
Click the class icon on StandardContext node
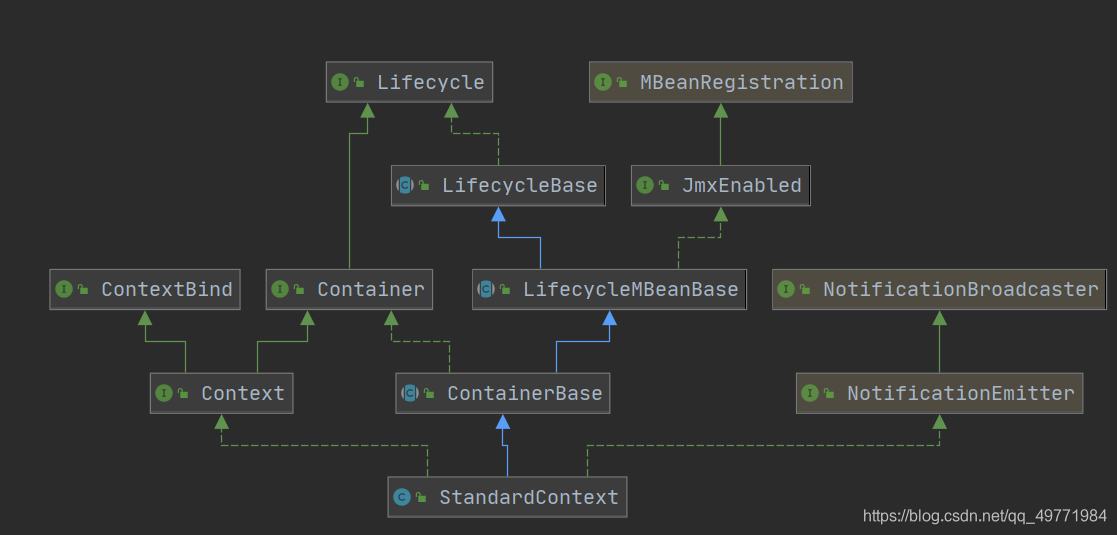tap(402, 497)
